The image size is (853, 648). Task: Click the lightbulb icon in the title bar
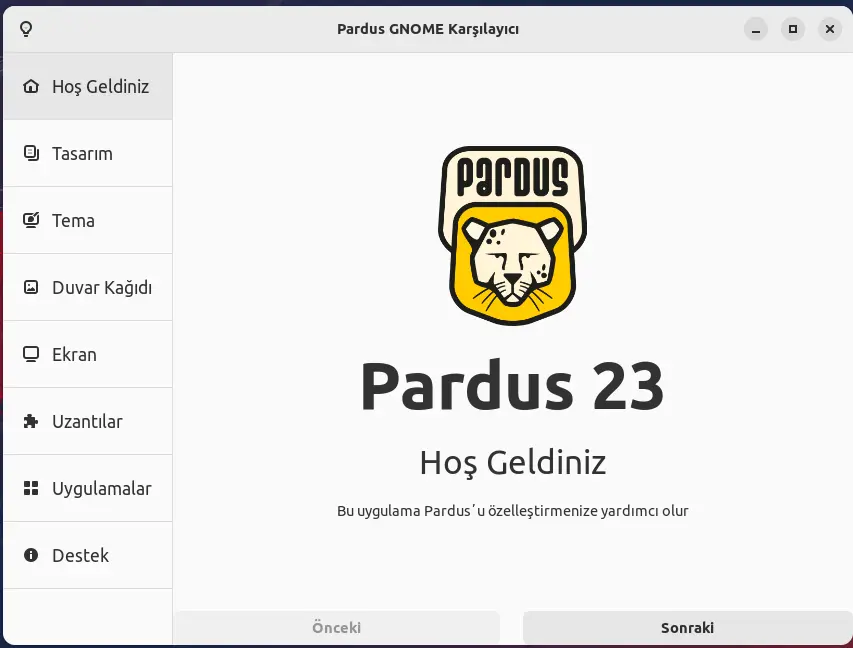[x=26, y=29]
